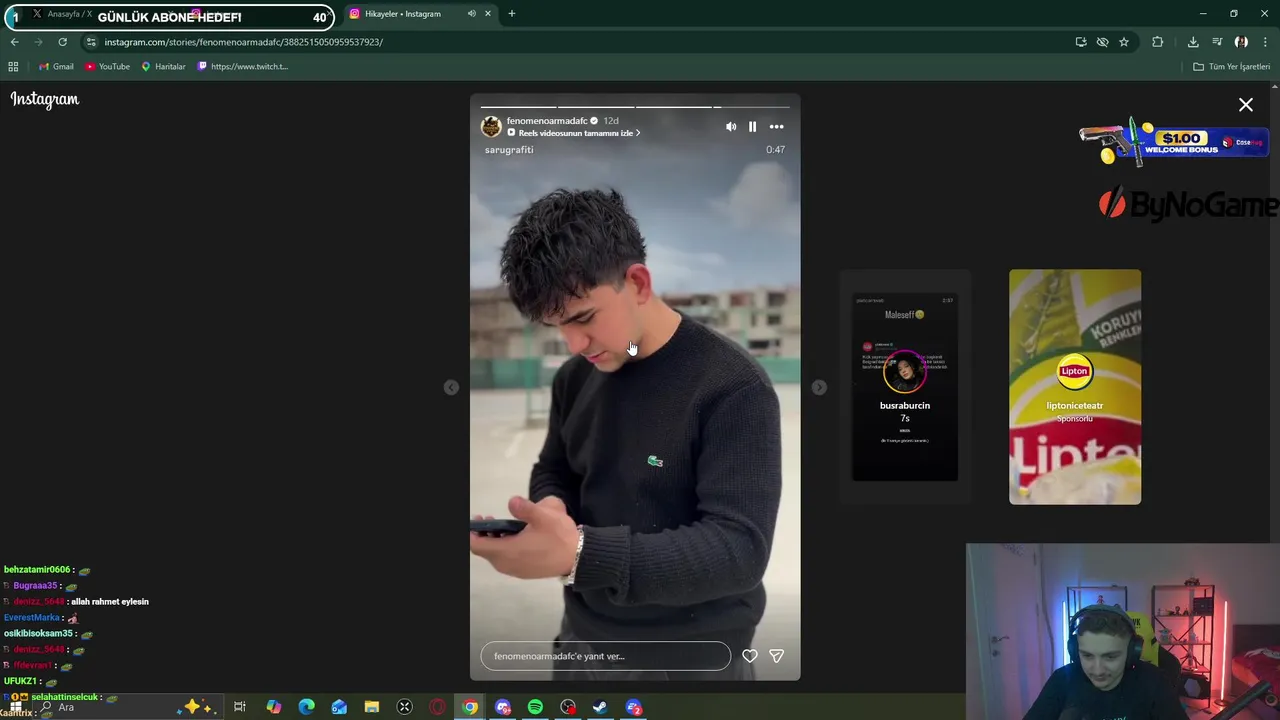
Task: Open Discord from the taskbar
Action: point(503,707)
